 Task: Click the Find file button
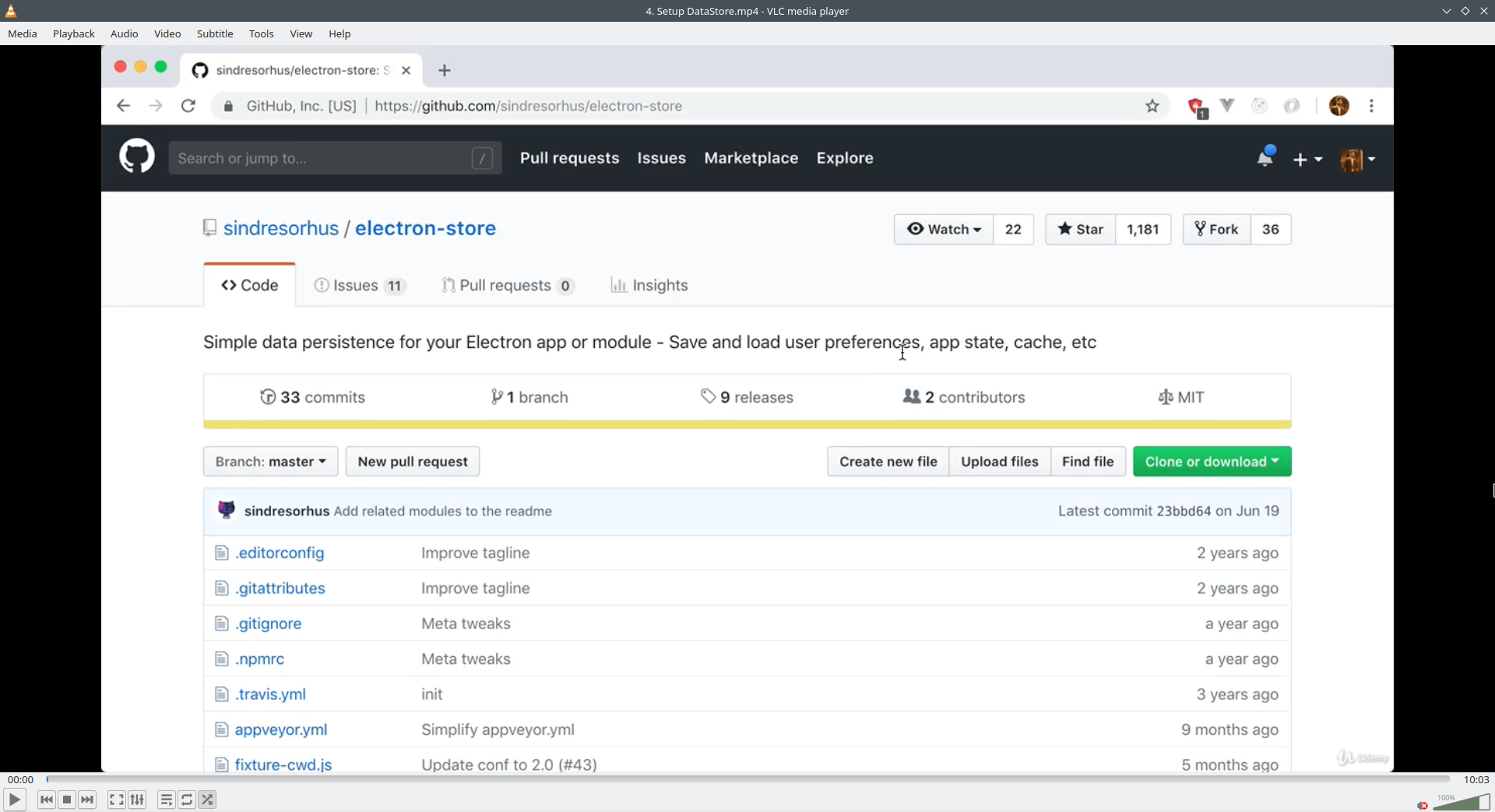click(x=1088, y=462)
